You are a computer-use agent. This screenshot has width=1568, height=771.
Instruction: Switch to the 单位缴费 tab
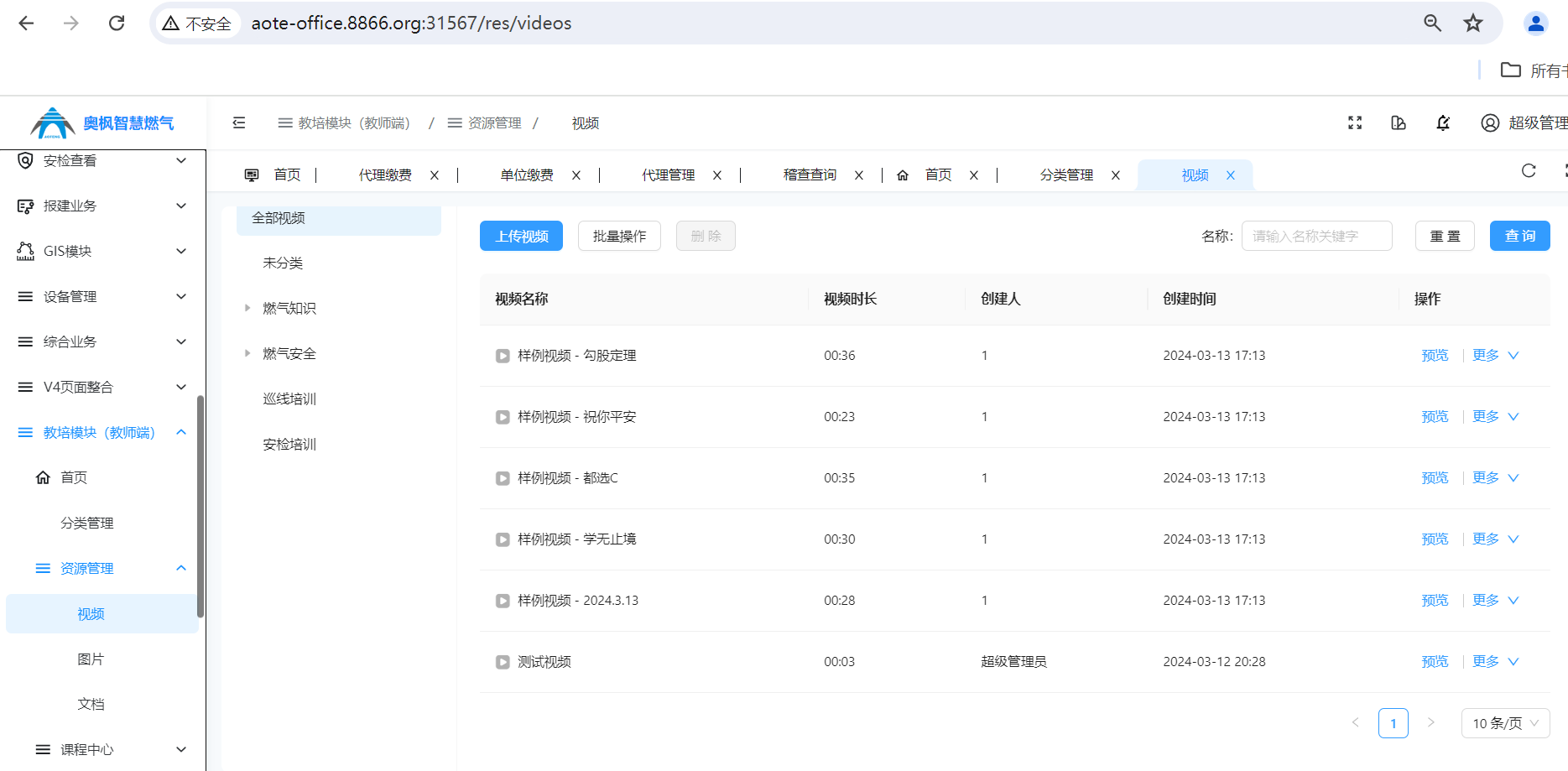pos(527,175)
